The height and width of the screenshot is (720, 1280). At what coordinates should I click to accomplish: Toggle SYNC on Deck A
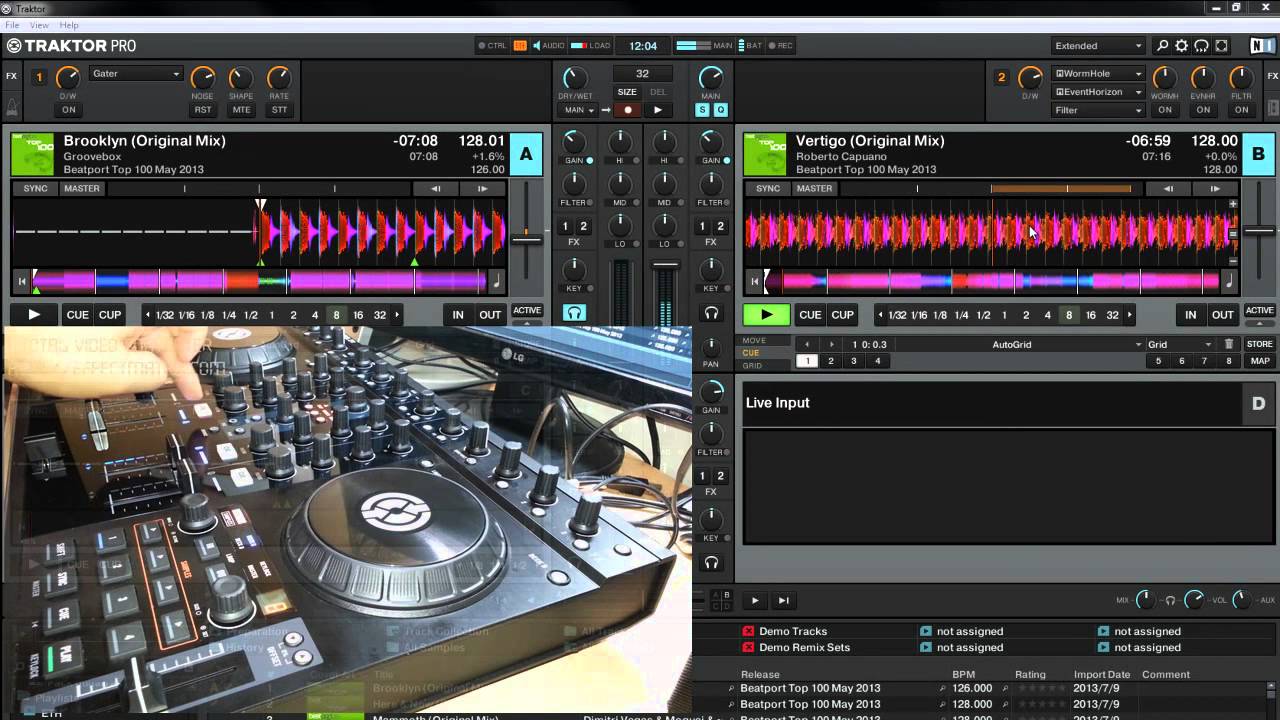(x=36, y=188)
